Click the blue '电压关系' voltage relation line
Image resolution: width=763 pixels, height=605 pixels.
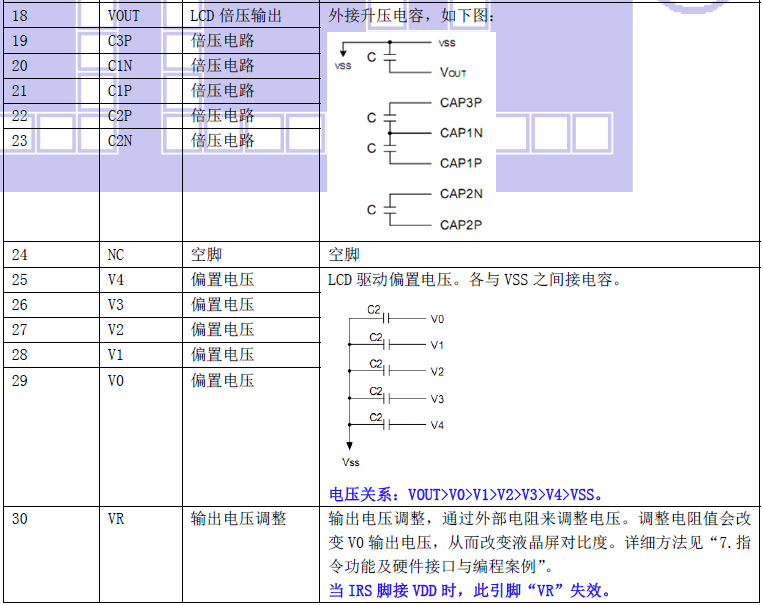pyautogui.click(x=466, y=495)
